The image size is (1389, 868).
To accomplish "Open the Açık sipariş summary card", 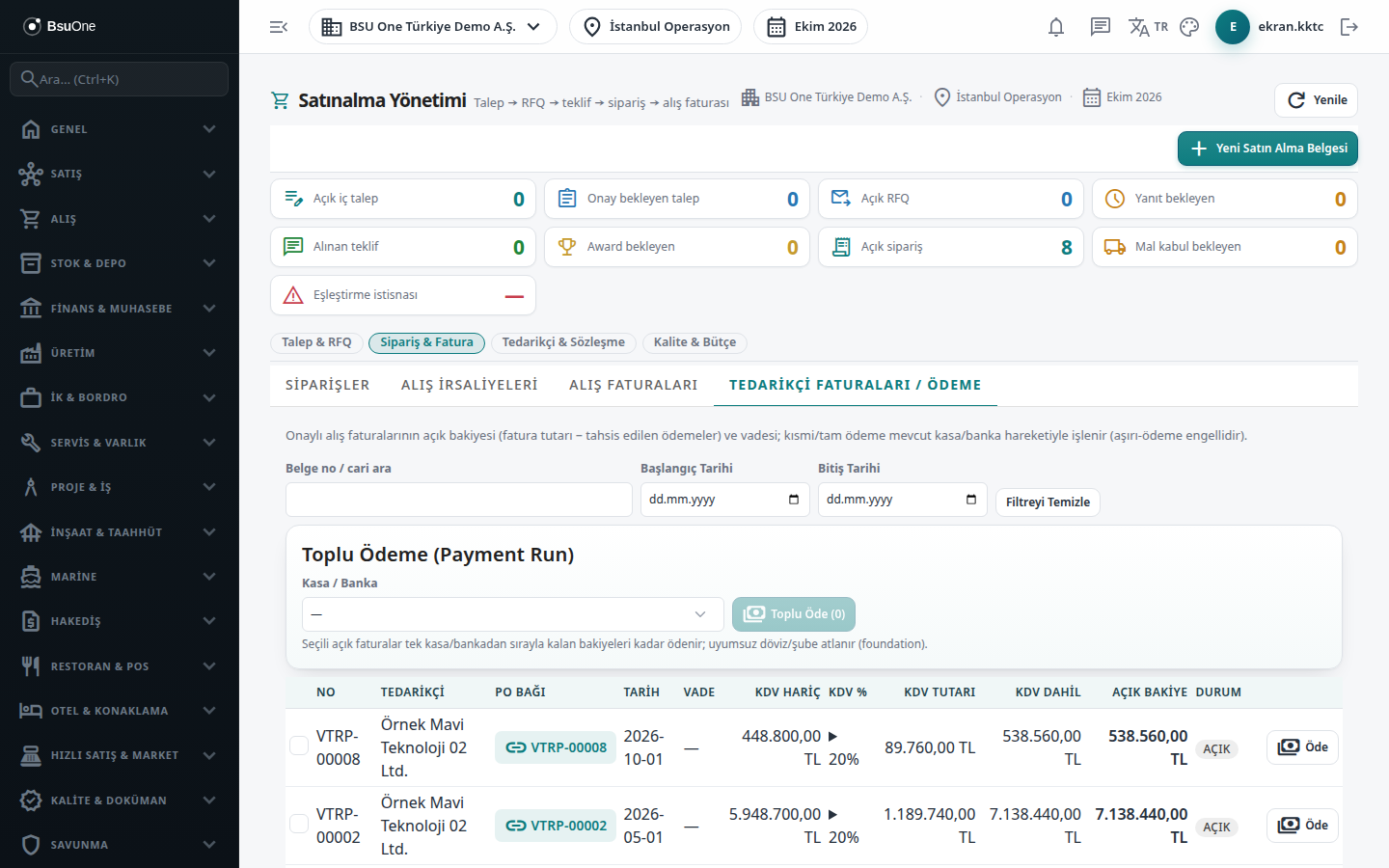I will tap(951, 247).
